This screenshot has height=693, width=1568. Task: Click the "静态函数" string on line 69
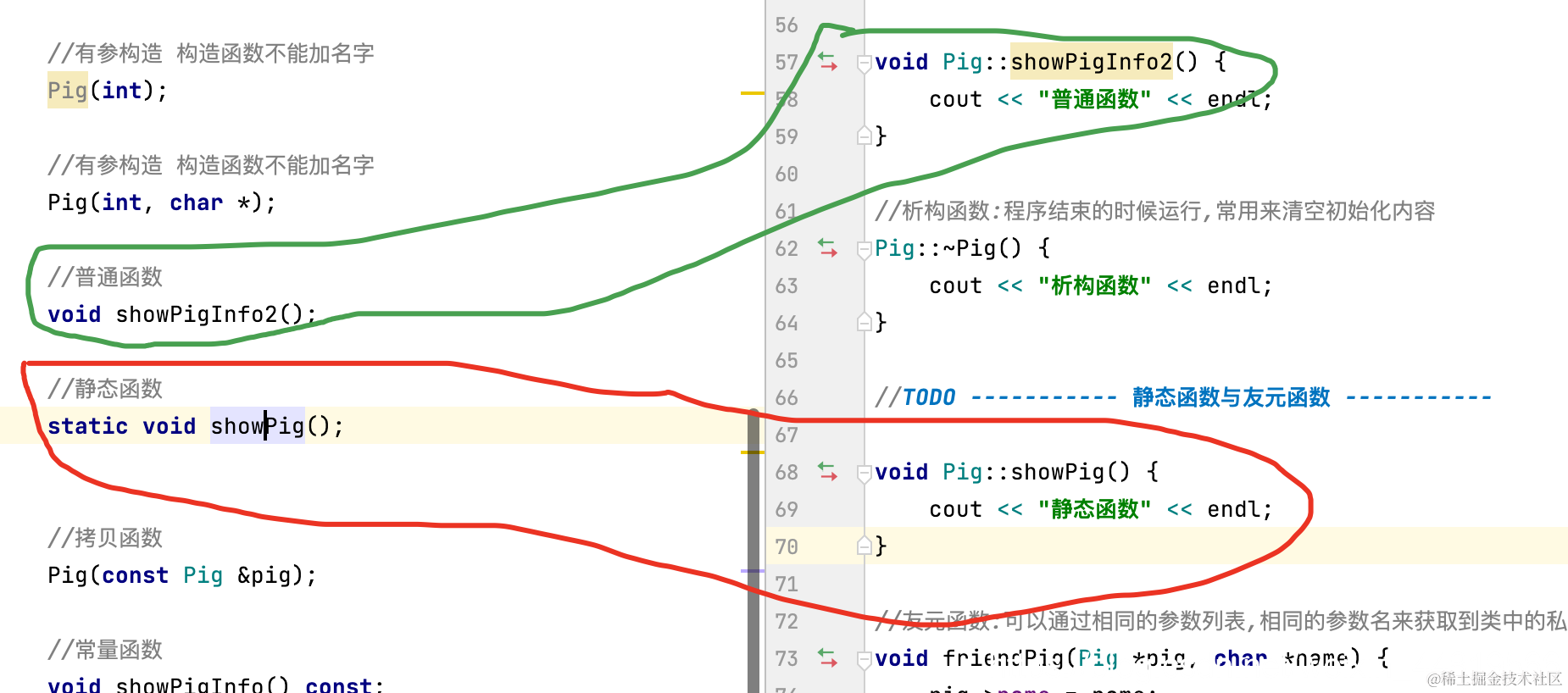click(x=1094, y=509)
